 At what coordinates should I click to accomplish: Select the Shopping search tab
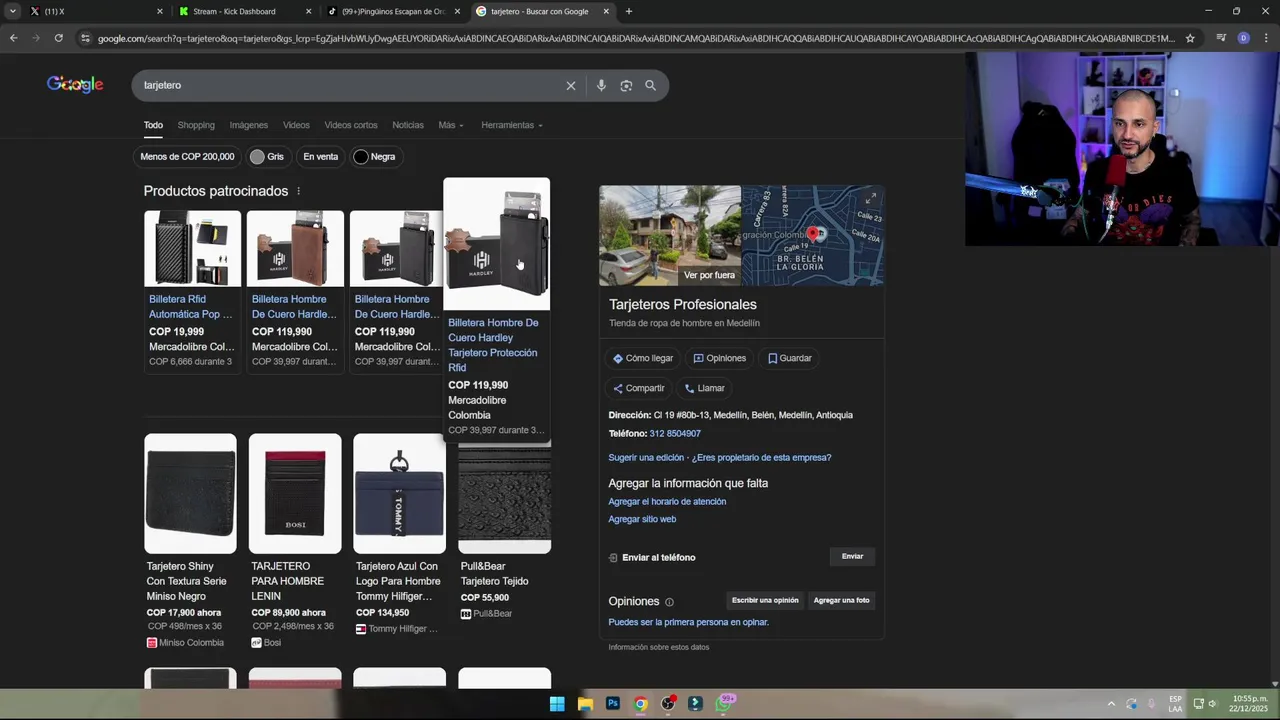(196, 125)
